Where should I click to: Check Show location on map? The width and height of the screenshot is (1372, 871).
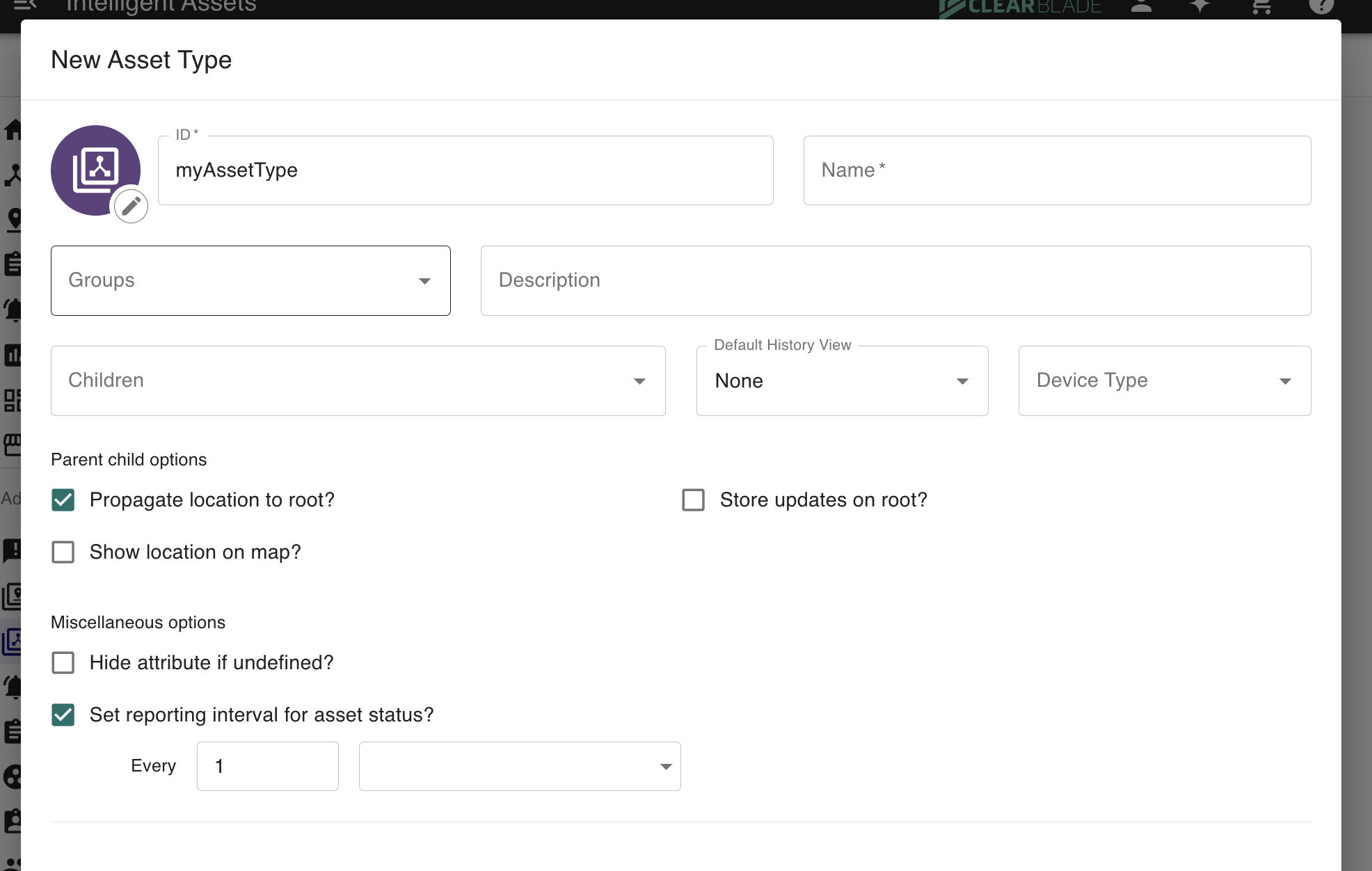[63, 552]
